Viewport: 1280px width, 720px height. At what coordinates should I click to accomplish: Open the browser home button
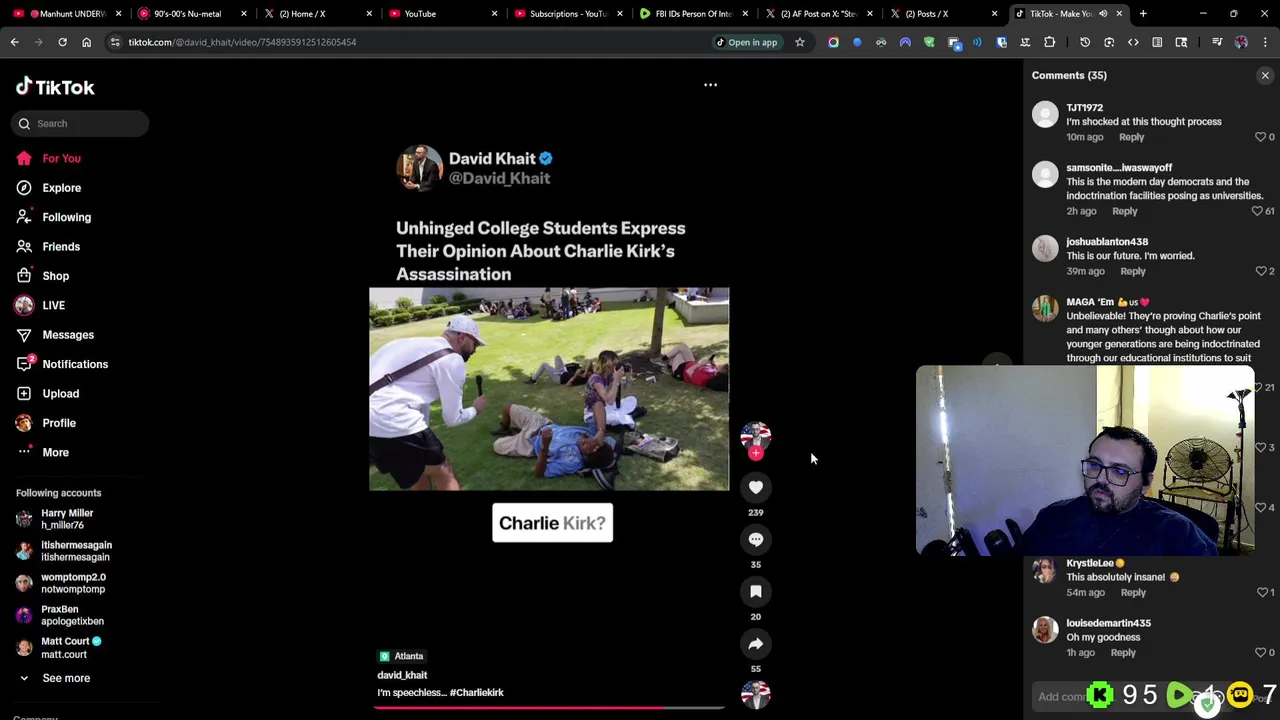(x=86, y=42)
